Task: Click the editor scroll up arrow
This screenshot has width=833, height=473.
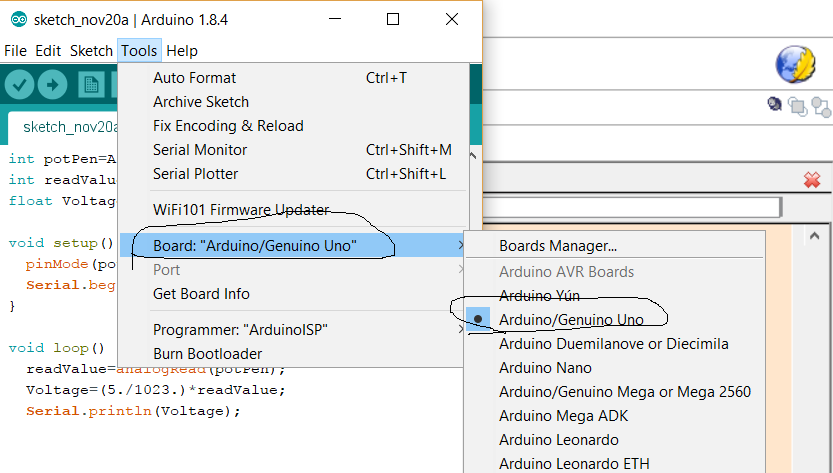Action: (x=473, y=156)
